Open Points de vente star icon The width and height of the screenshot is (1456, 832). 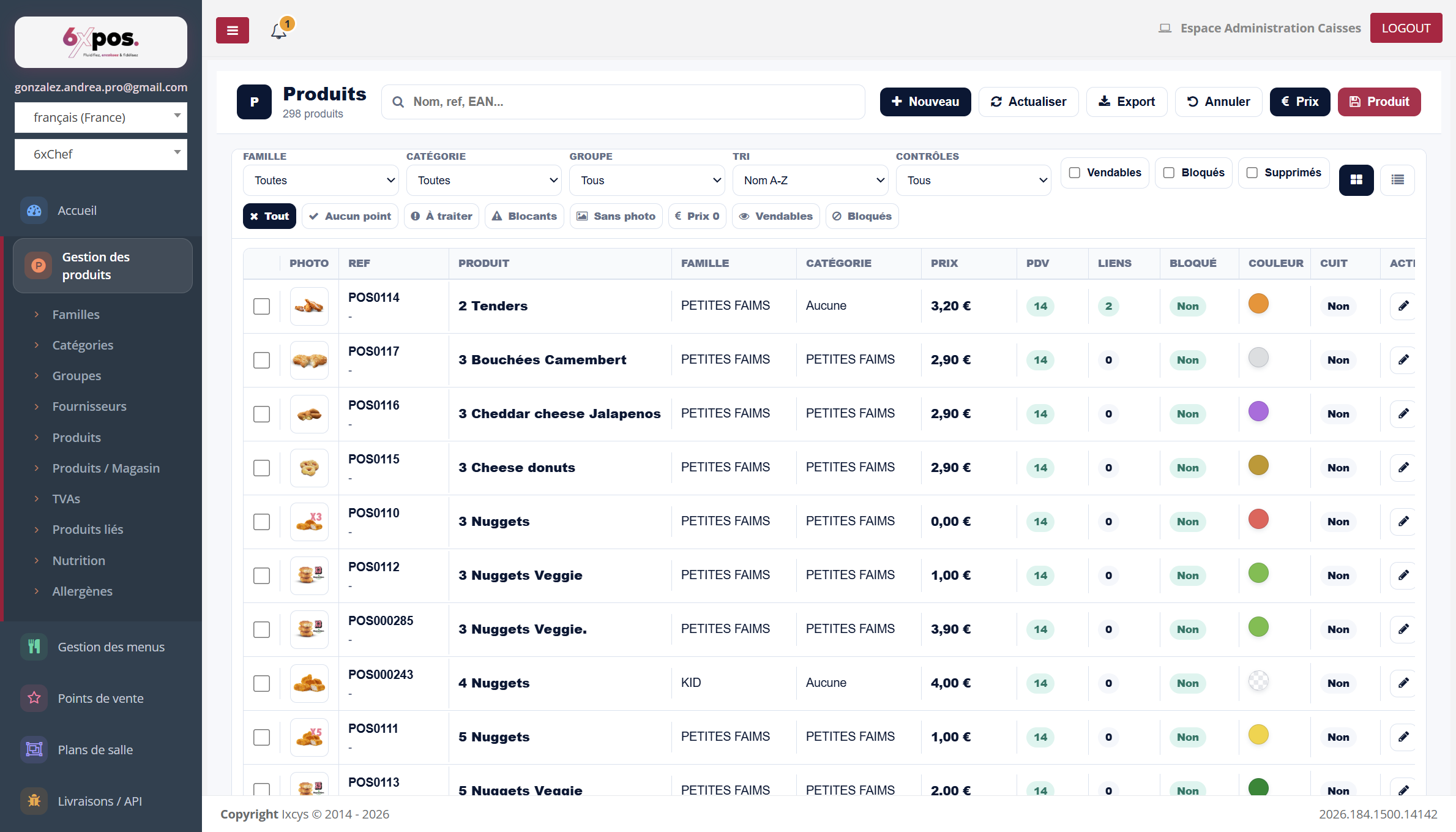tap(34, 698)
